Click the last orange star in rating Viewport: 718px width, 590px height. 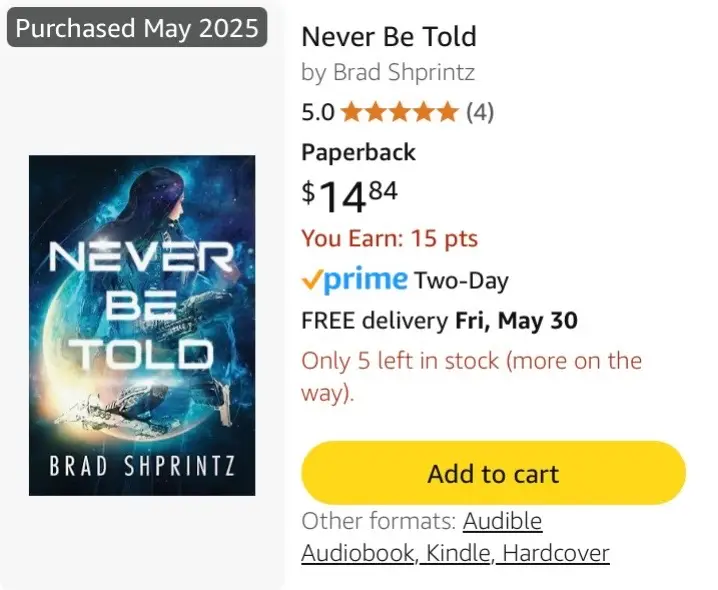point(447,112)
